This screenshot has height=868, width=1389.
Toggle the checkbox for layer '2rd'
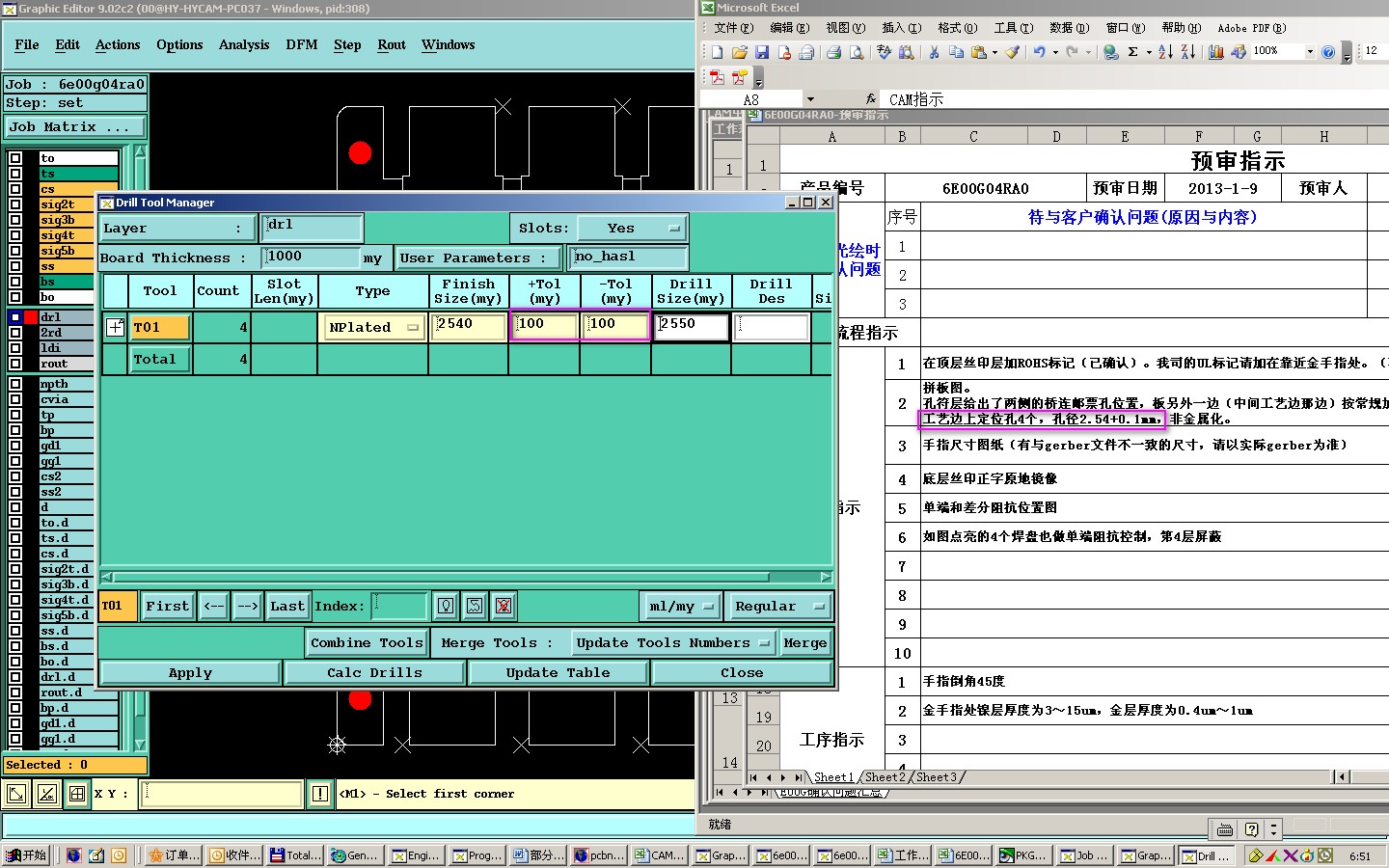pos(15,332)
